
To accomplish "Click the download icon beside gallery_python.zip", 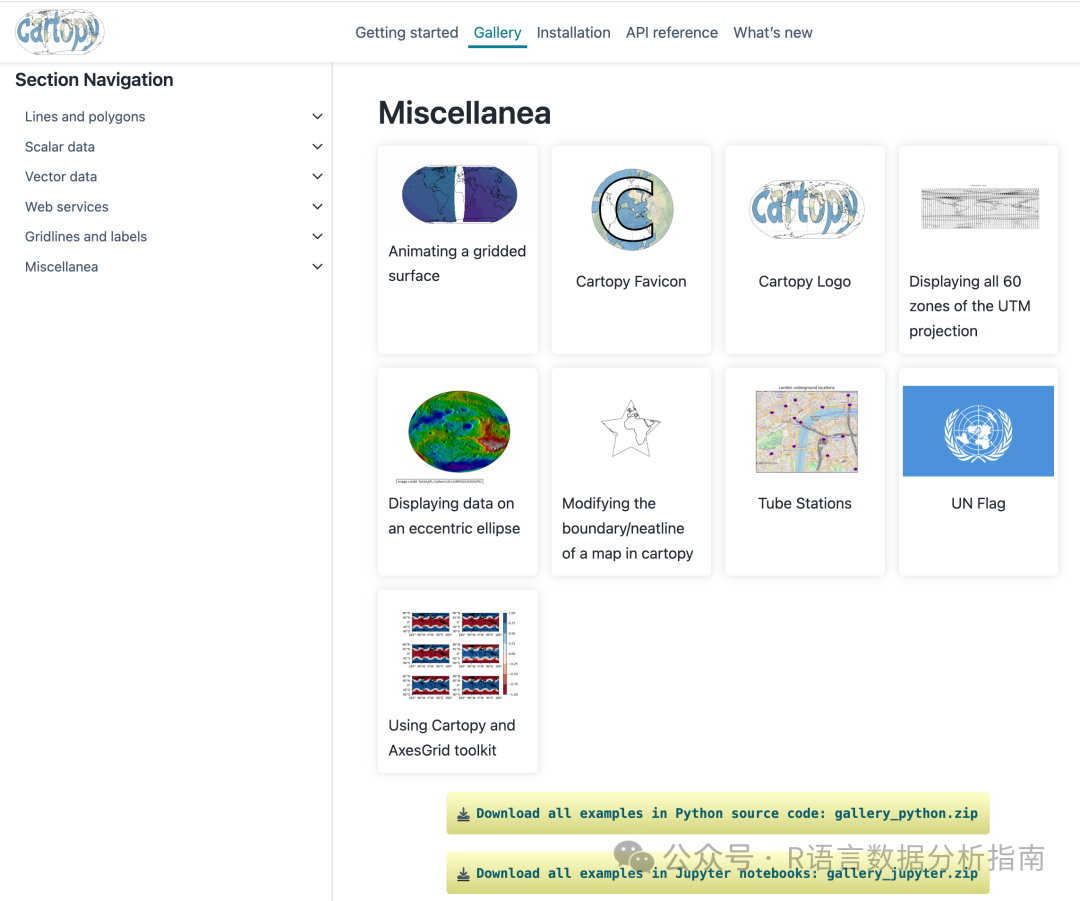I will click(464, 814).
